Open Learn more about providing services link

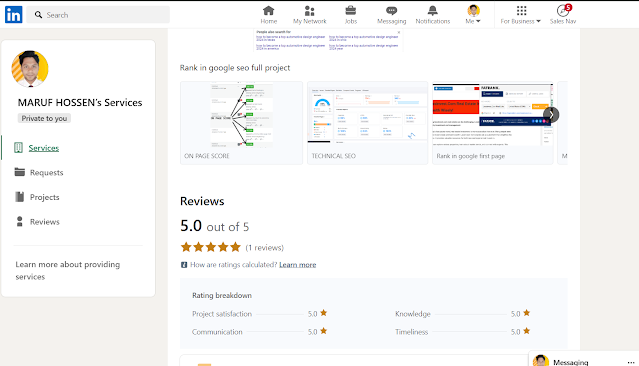(x=68, y=271)
